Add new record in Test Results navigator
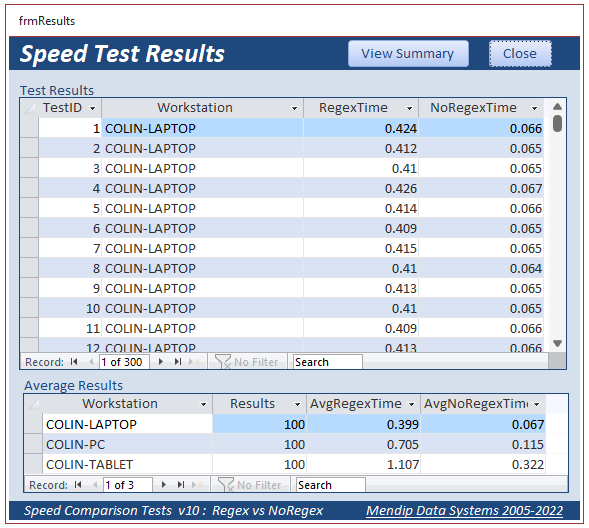The width and height of the screenshot is (589, 528). 195,362
